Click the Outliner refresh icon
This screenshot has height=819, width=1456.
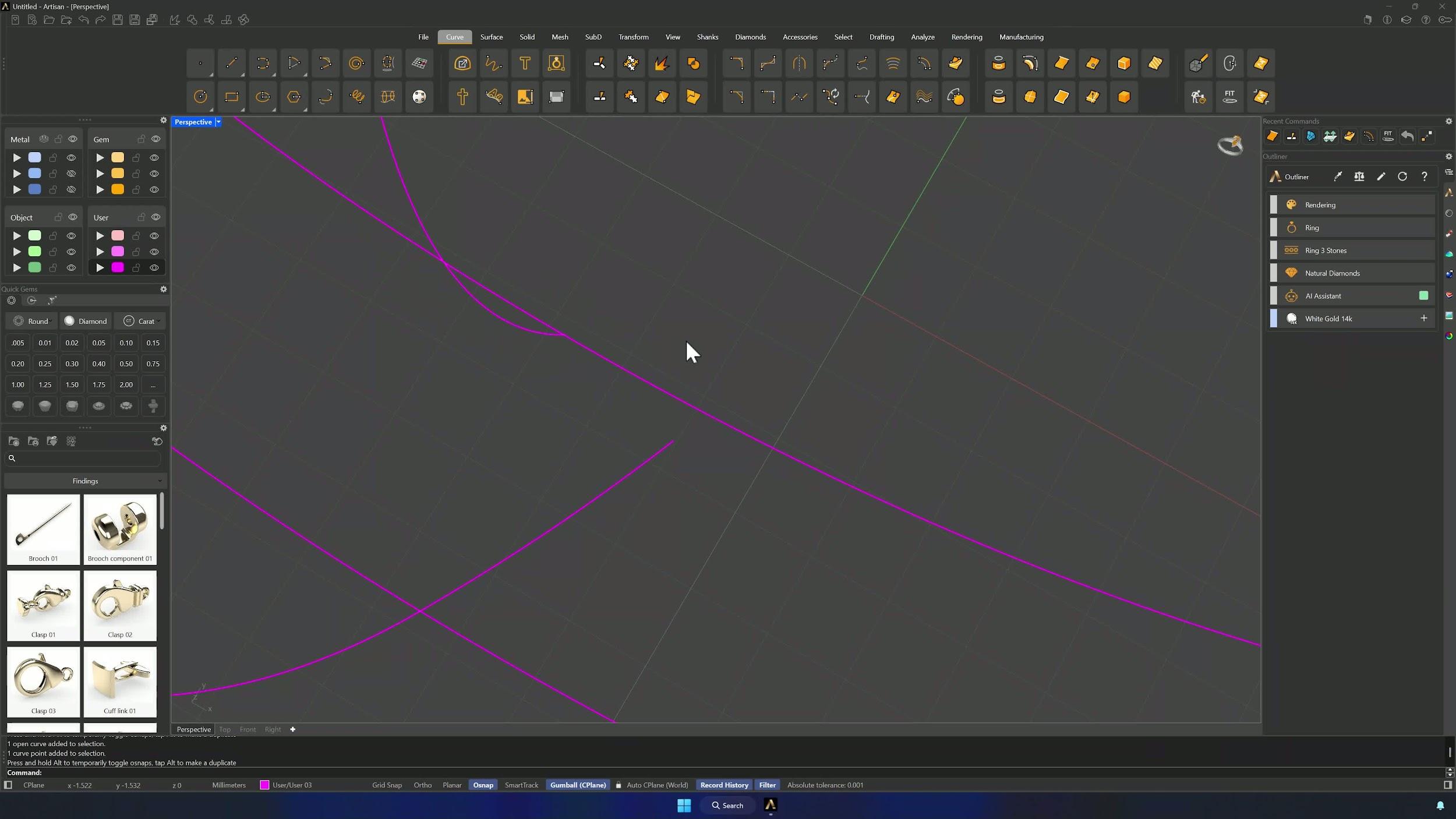1402,176
